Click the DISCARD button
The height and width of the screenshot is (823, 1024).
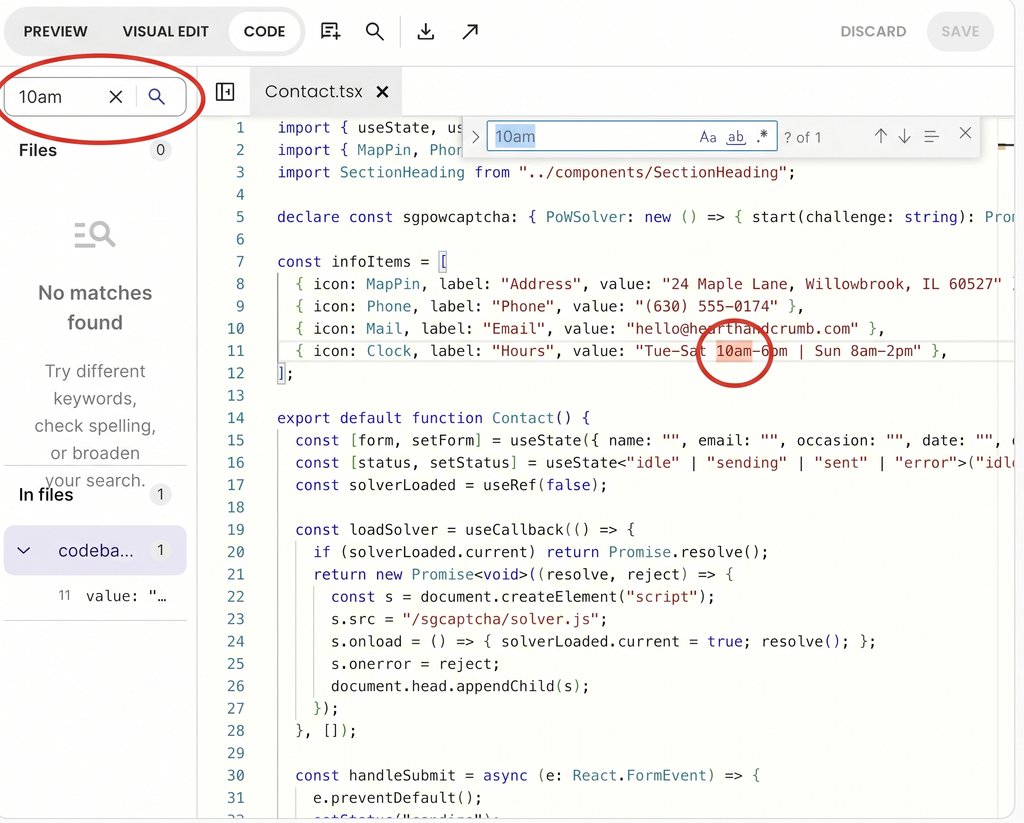[x=873, y=31]
